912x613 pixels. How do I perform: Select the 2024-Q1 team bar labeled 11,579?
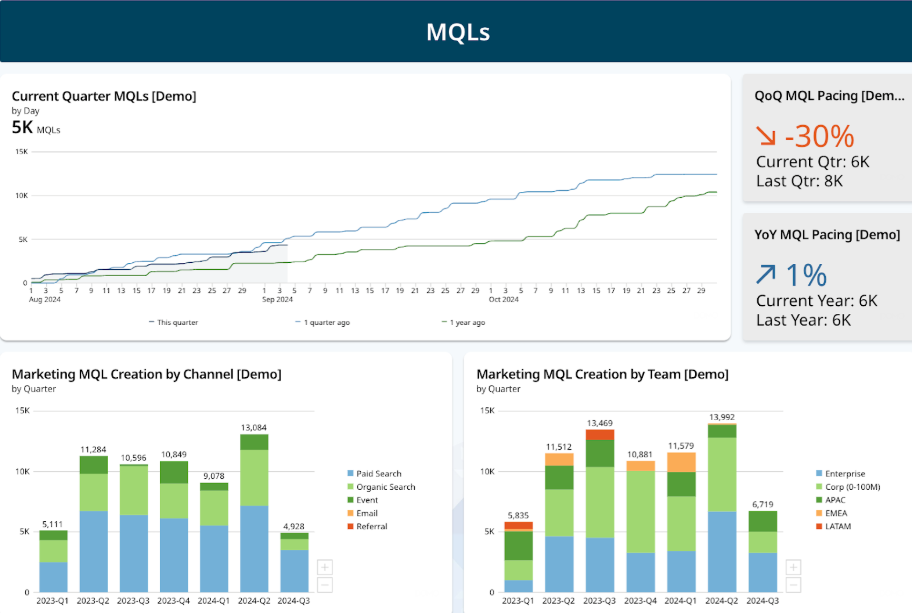(x=681, y=522)
